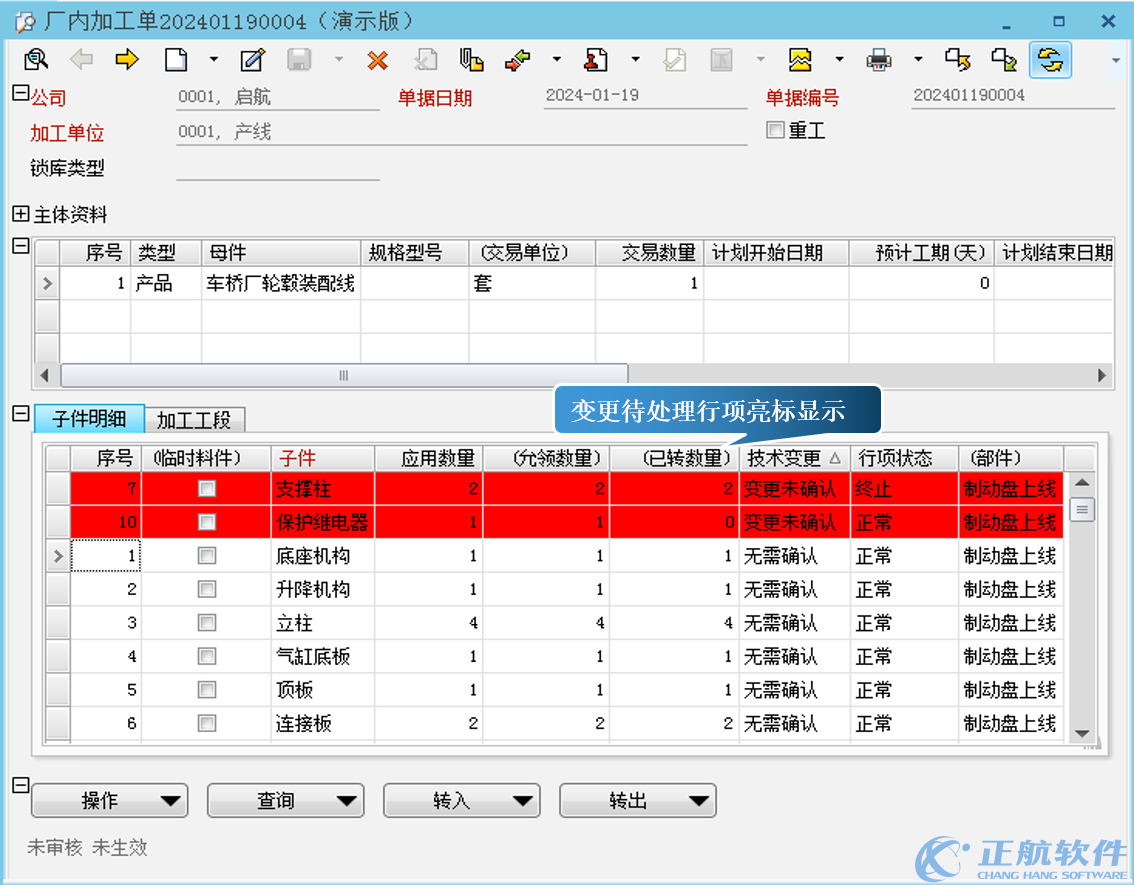Image resolution: width=1134 pixels, height=885 pixels.
Task: Open the 查询 button menu
Action: pyautogui.click(x=286, y=800)
